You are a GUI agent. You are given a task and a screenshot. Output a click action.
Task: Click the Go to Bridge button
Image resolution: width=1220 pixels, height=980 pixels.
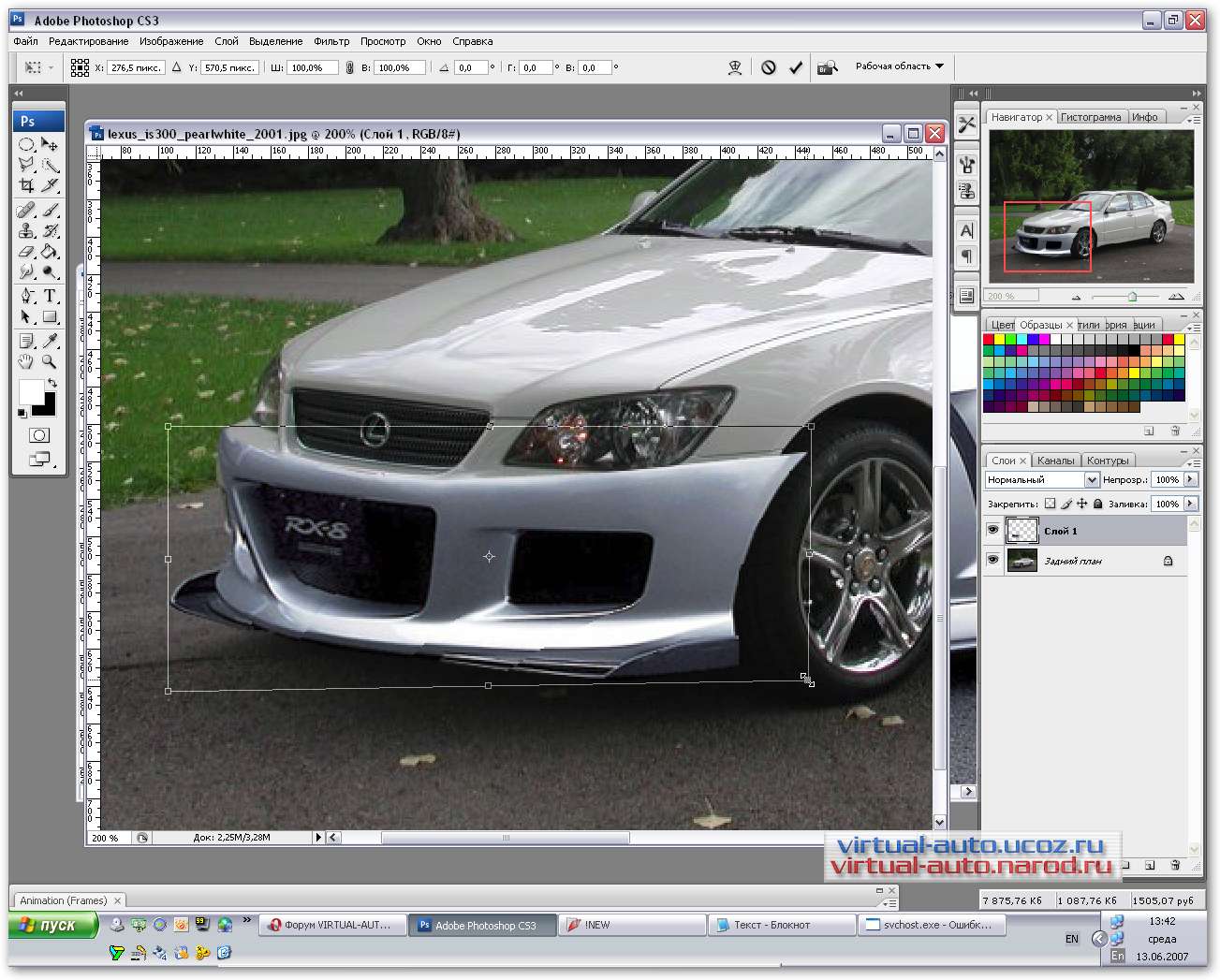tap(827, 67)
